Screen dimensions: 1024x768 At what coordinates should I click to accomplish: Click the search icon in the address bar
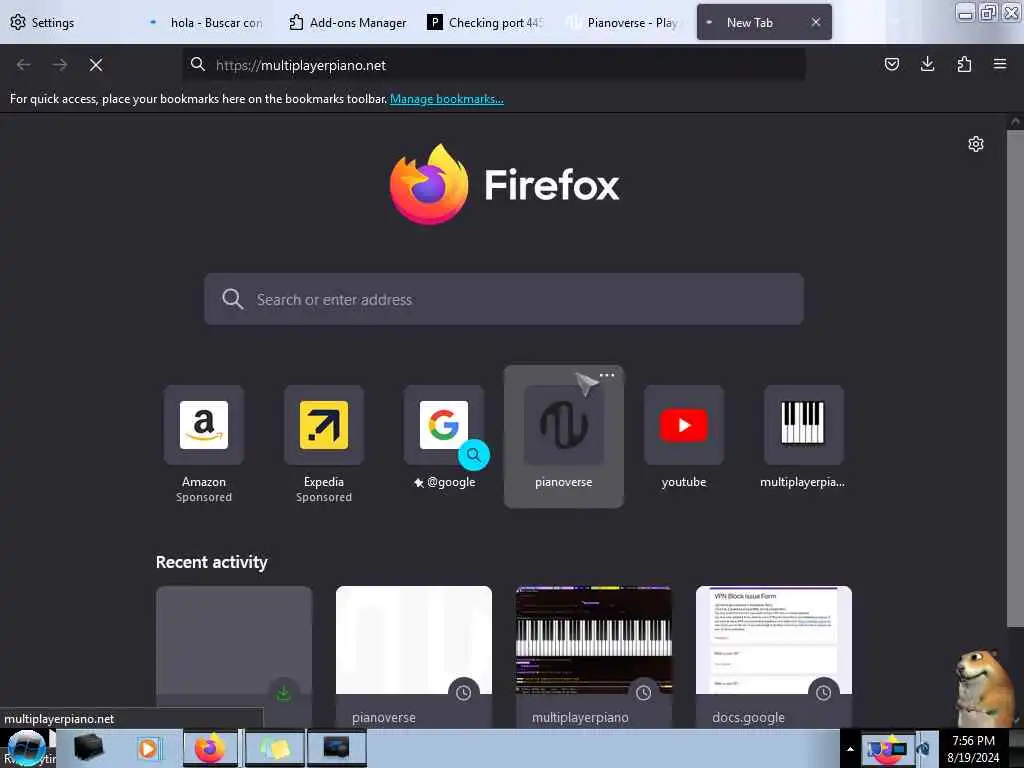pyautogui.click(x=197, y=65)
